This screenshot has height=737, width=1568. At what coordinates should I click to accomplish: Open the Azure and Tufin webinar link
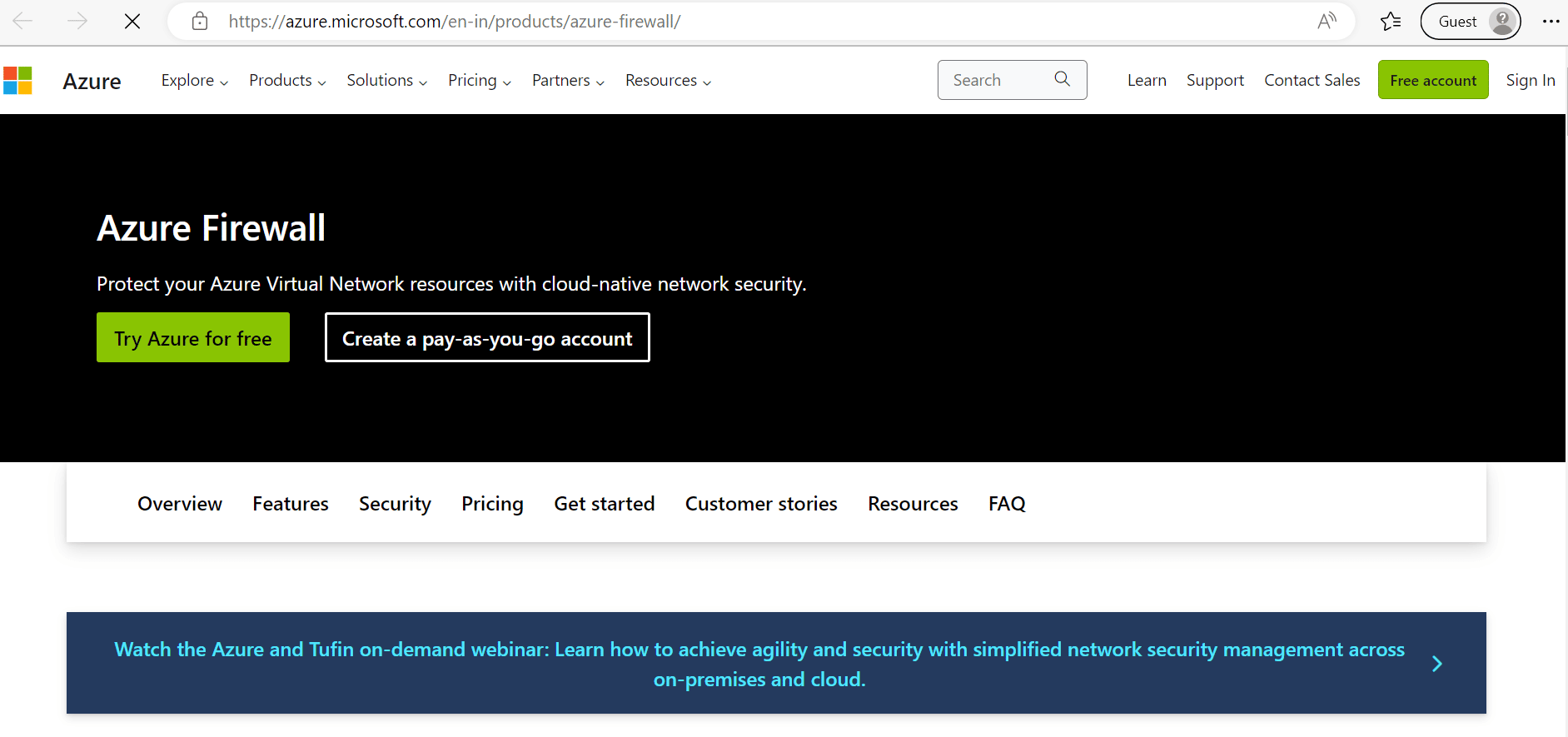[x=759, y=664]
